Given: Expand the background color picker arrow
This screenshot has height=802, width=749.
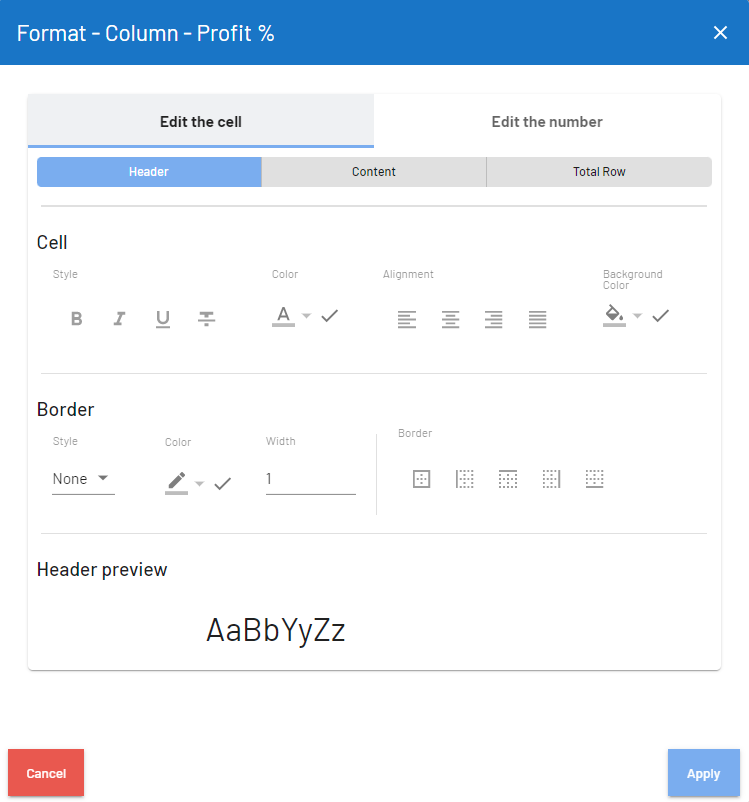Looking at the screenshot, I should (x=637, y=316).
